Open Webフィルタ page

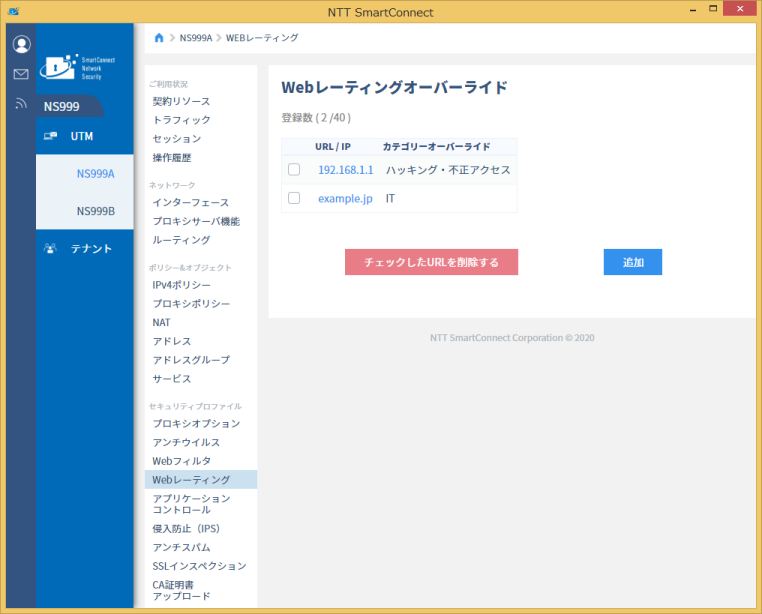[x=182, y=461]
